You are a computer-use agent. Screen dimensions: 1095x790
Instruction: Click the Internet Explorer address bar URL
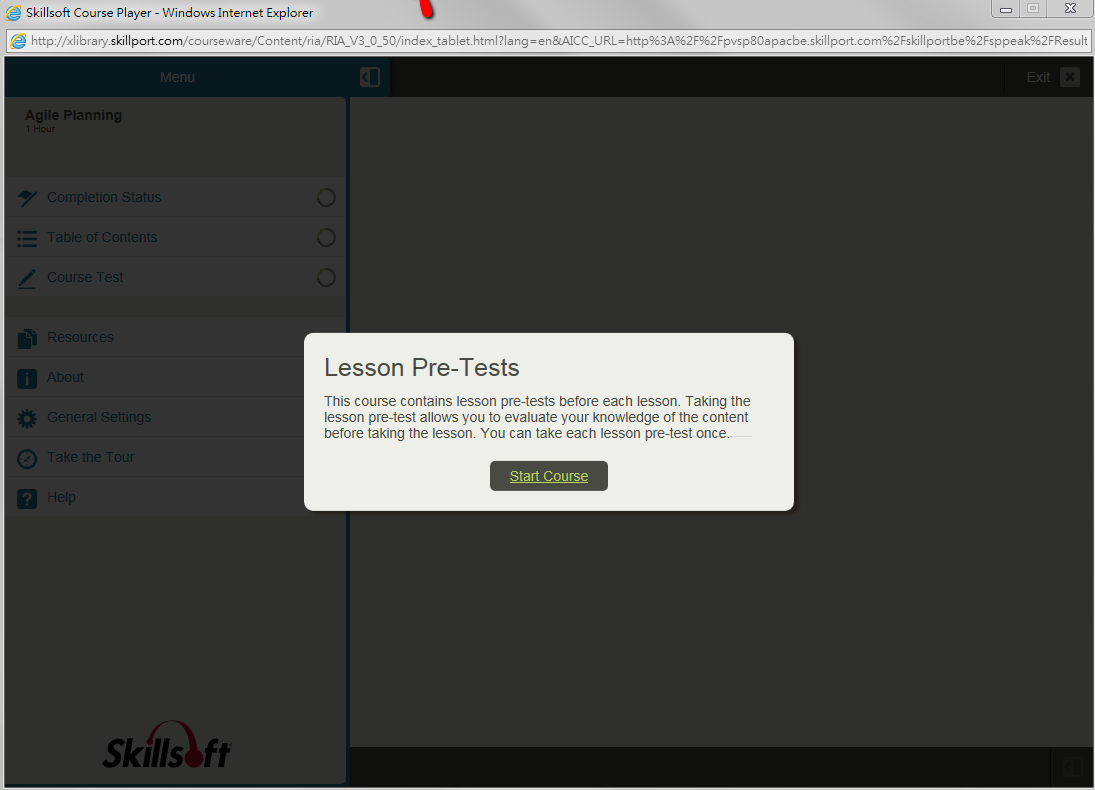[559, 41]
